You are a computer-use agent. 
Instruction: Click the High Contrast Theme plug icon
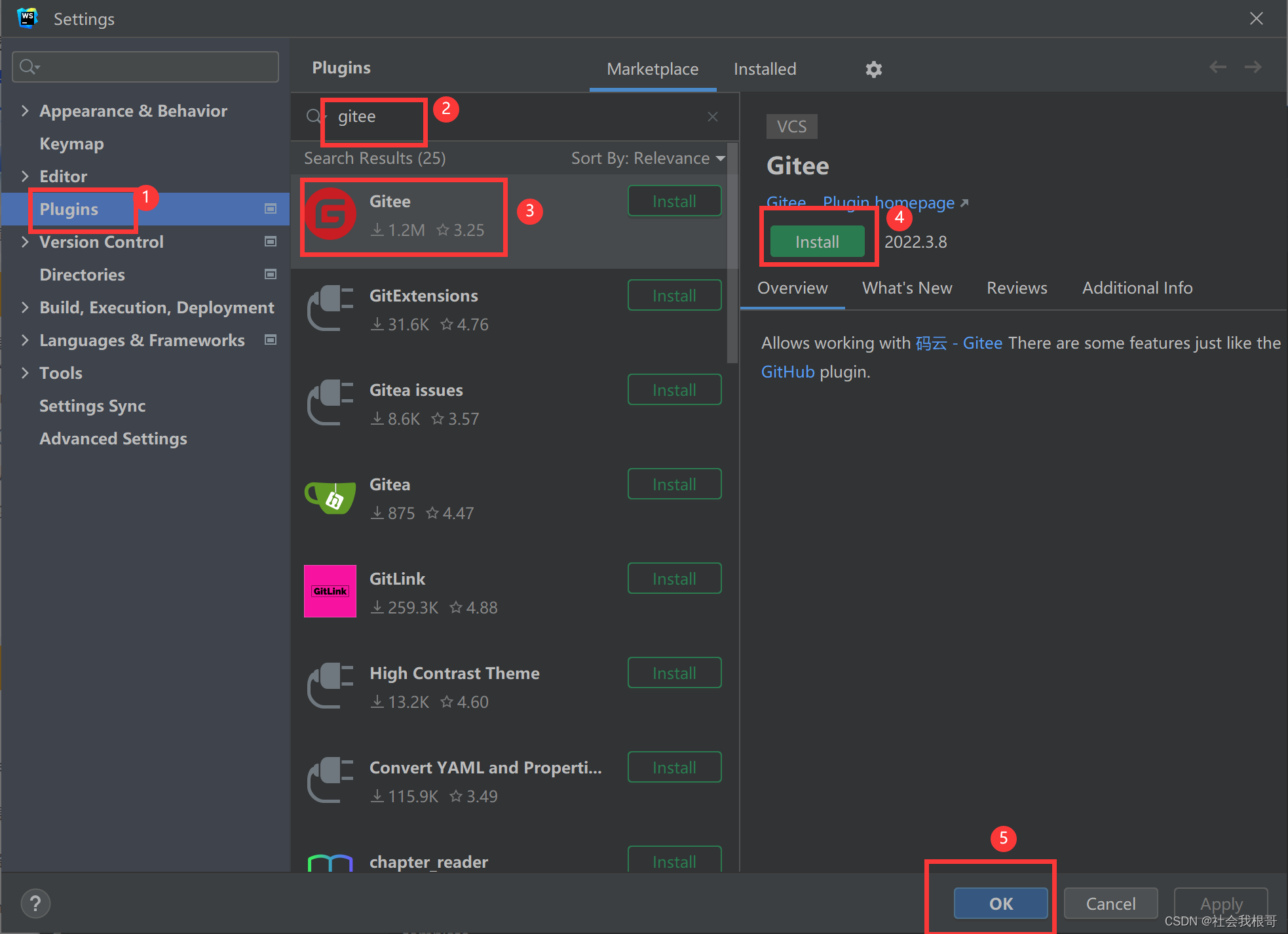330,686
